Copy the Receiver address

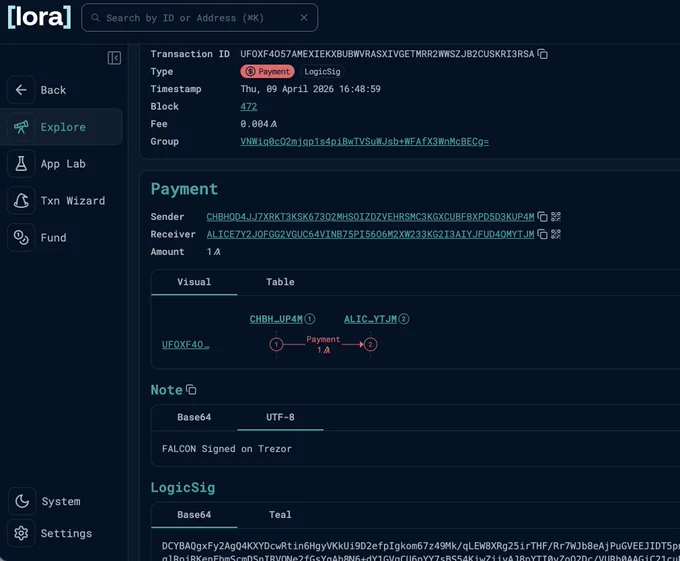[543, 234]
